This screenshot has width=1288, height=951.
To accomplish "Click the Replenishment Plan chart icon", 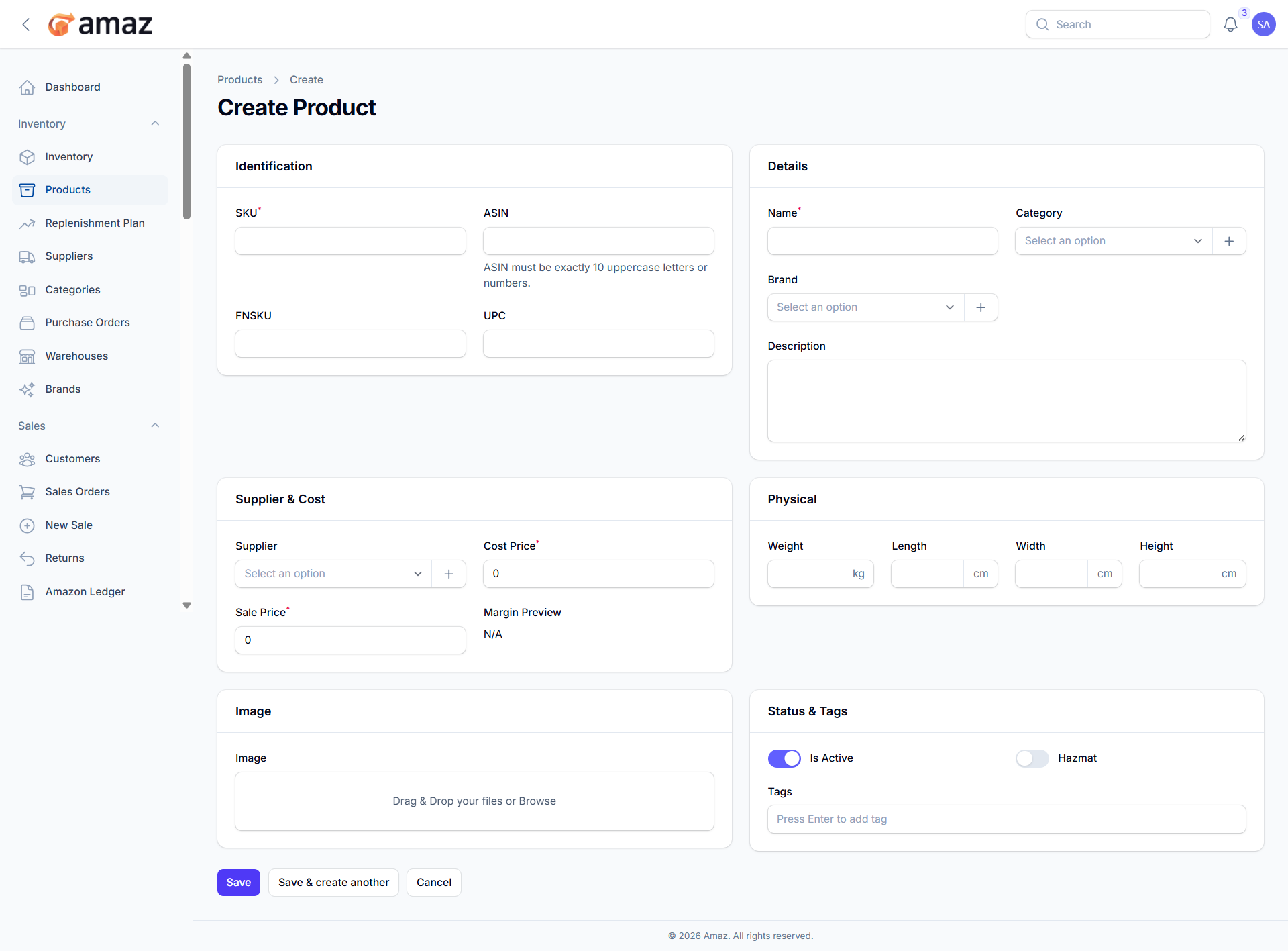I will [27, 223].
